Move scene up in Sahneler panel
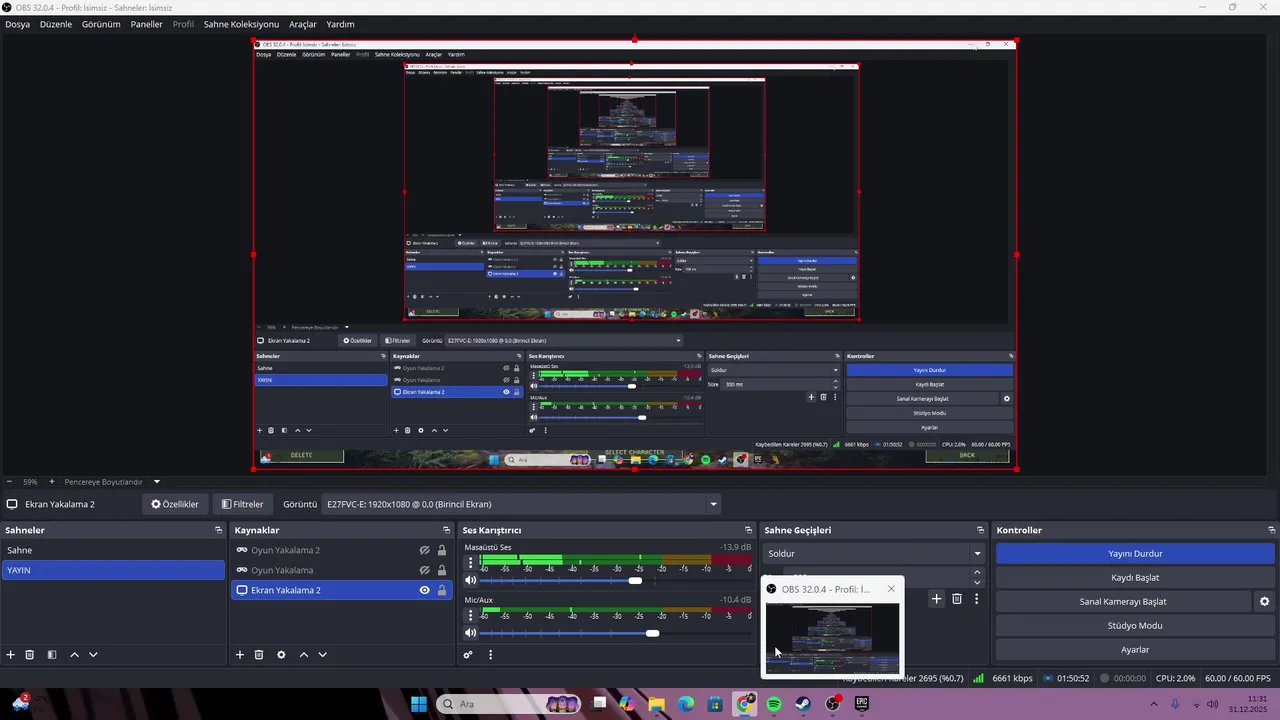The height and width of the screenshot is (720, 1280). 74,655
